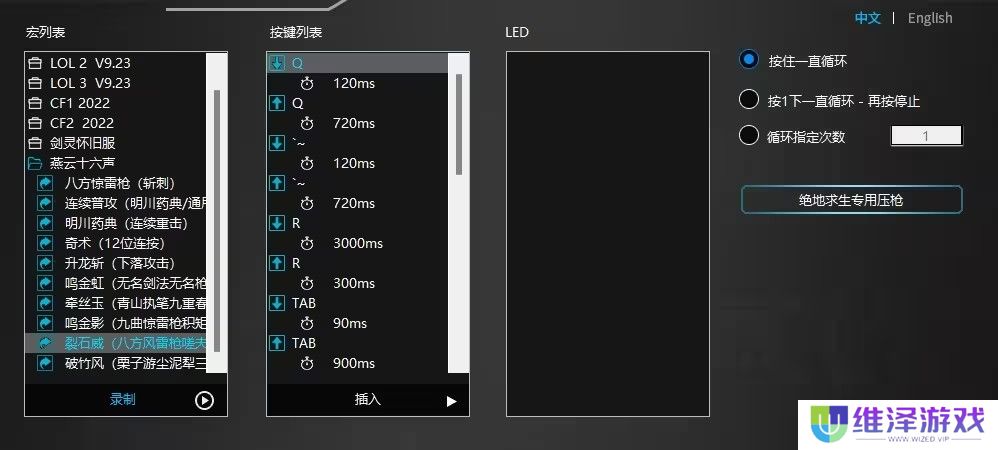Click the stopwatch icon beside 900ms

[307, 363]
